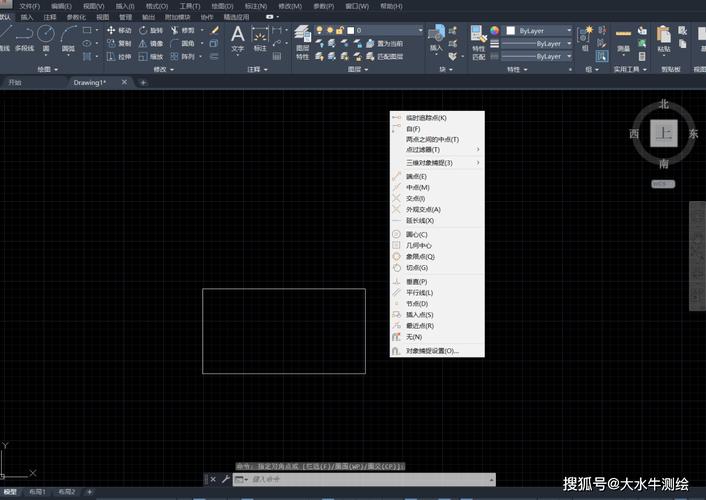Toggle the layer freeze sun icon
This screenshot has width=706, height=500.
click(330, 30)
